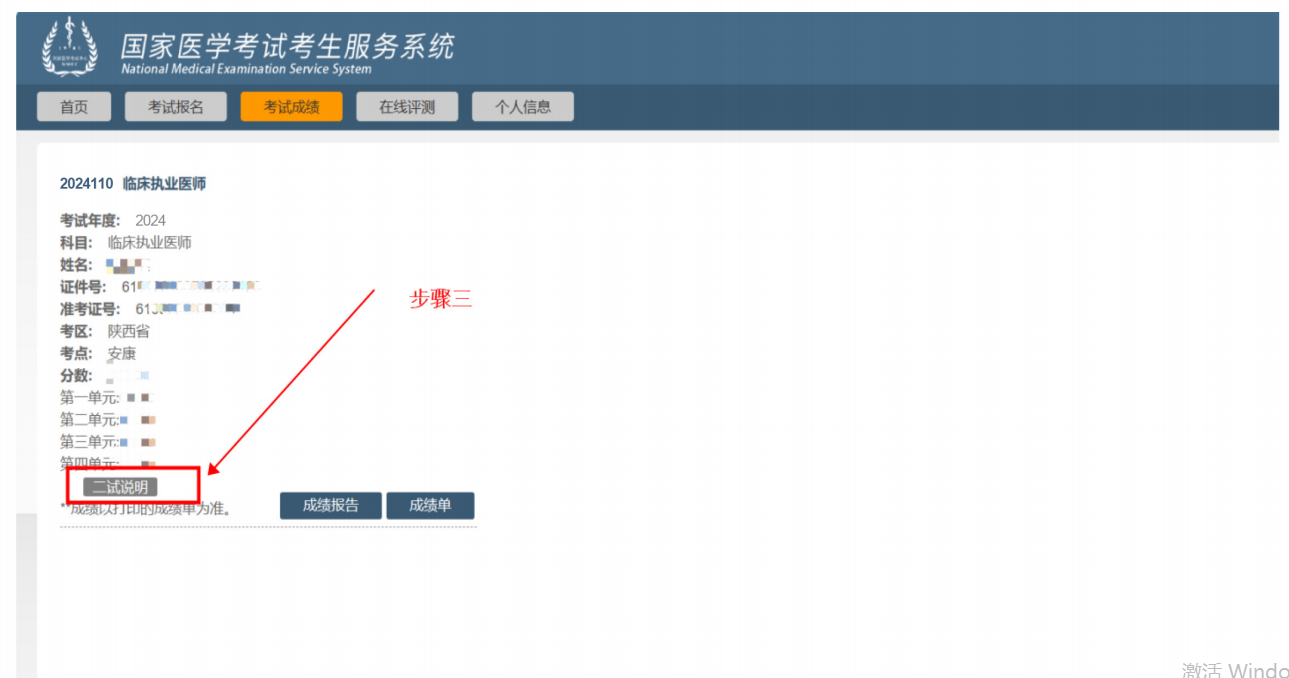This screenshot has width=1289, height=678.
Task: Open the 个人信息 tab
Action: [x=522, y=107]
